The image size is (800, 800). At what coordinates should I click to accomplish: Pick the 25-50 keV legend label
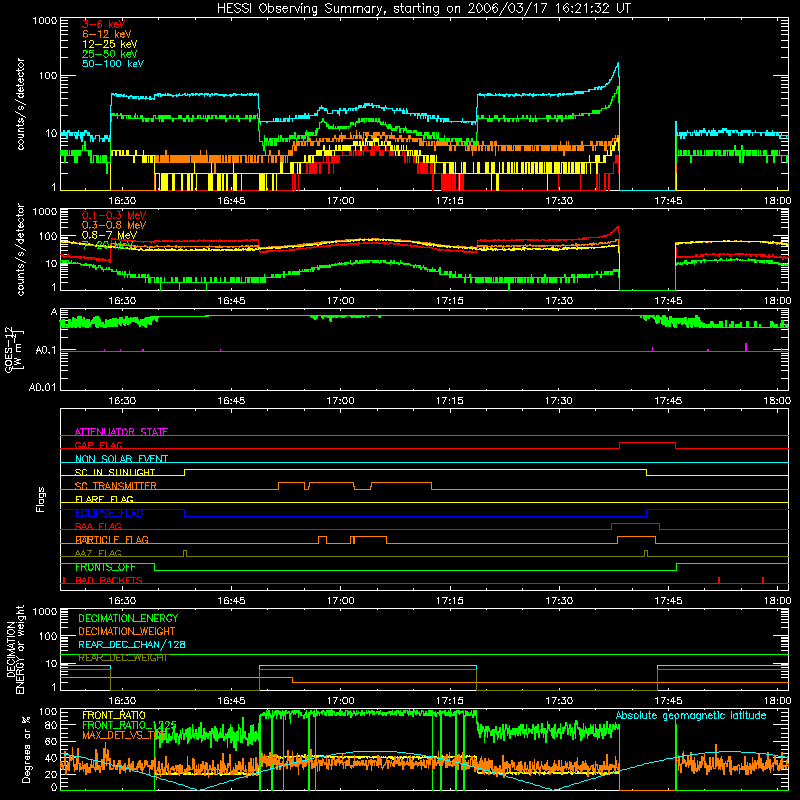[x=110, y=54]
